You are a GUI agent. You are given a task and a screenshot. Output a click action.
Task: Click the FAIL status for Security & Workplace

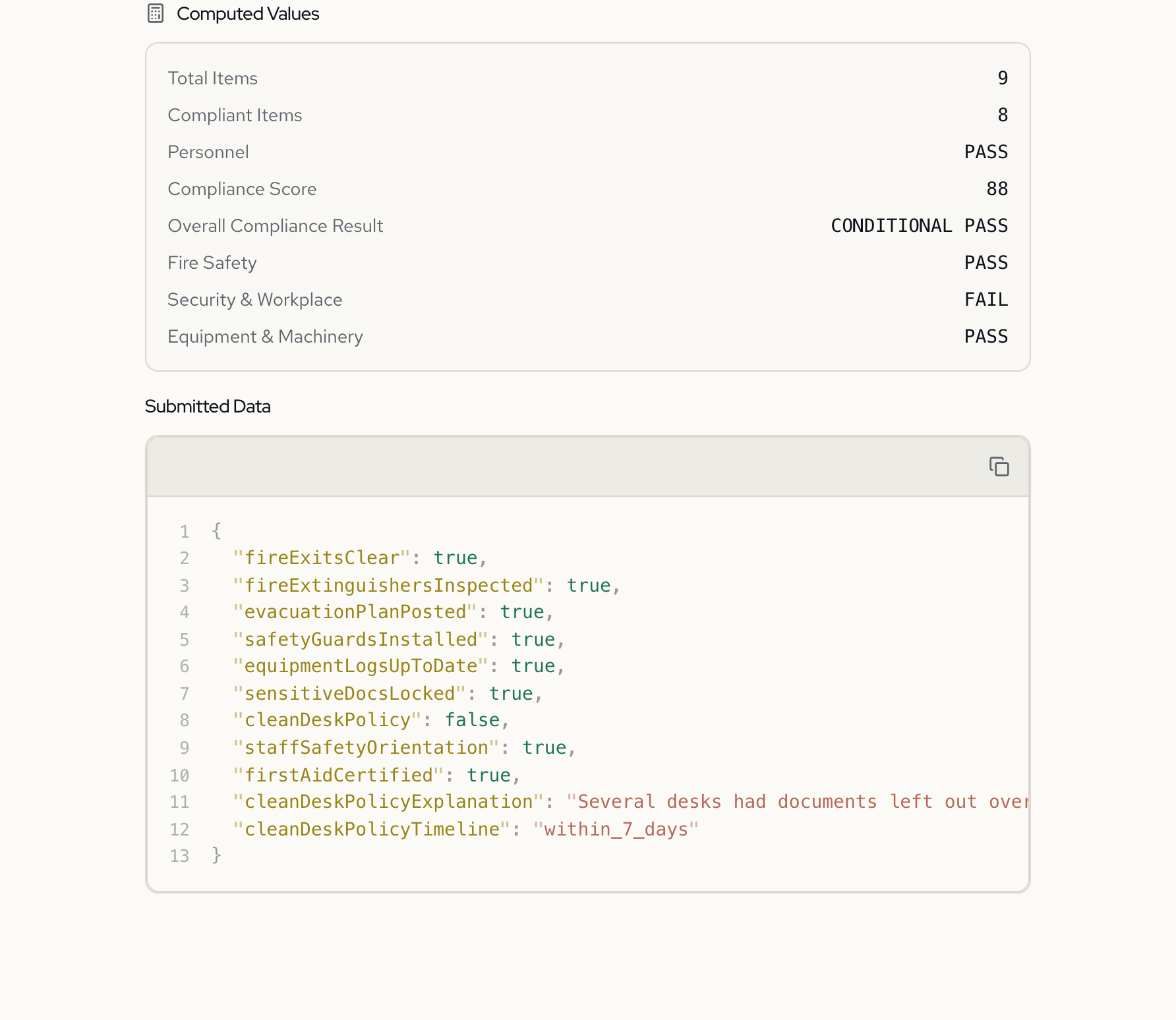click(x=985, y=299)
